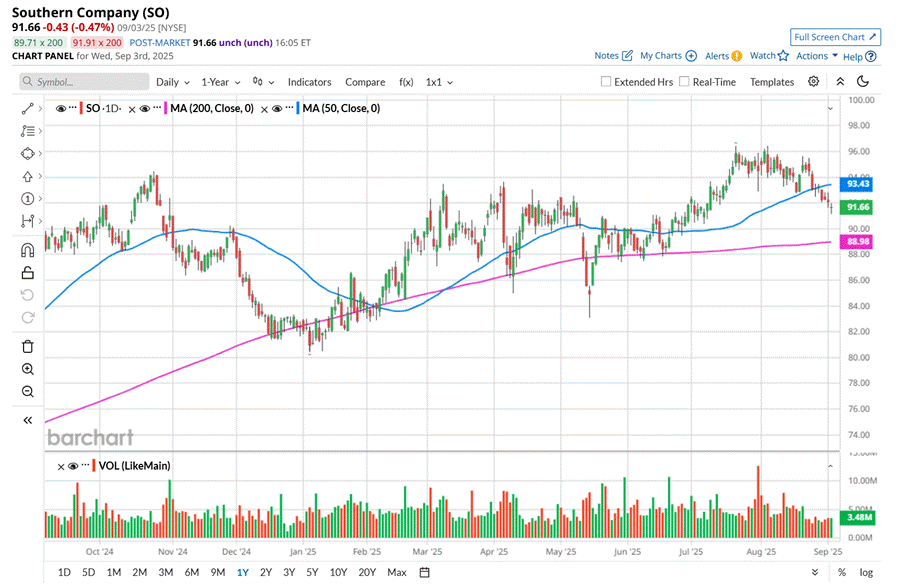The height and width of the screenshot is (588, 903).
Task: Open chart settings gear
Action: click(813, 81)
